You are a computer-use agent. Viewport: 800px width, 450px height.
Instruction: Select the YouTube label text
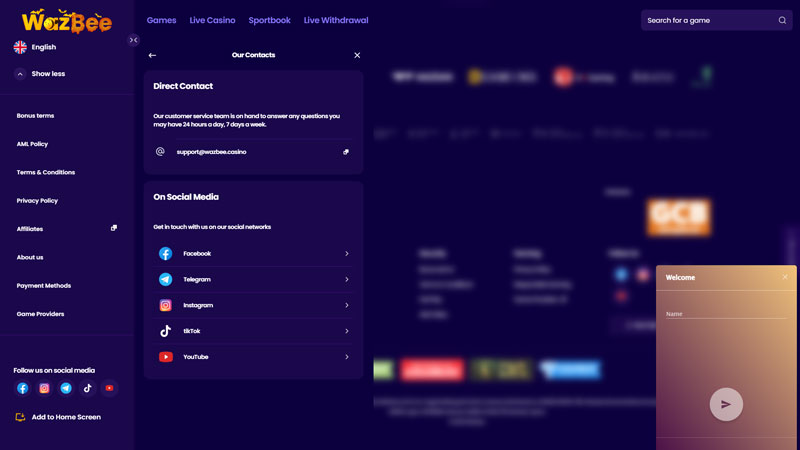tap(196, 357)
